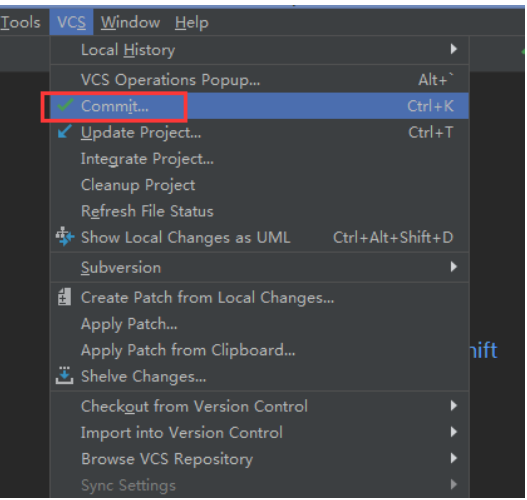The image size is (527, 500).
Task: Click the green checkmark Commit icon
Action: [65, 105]
